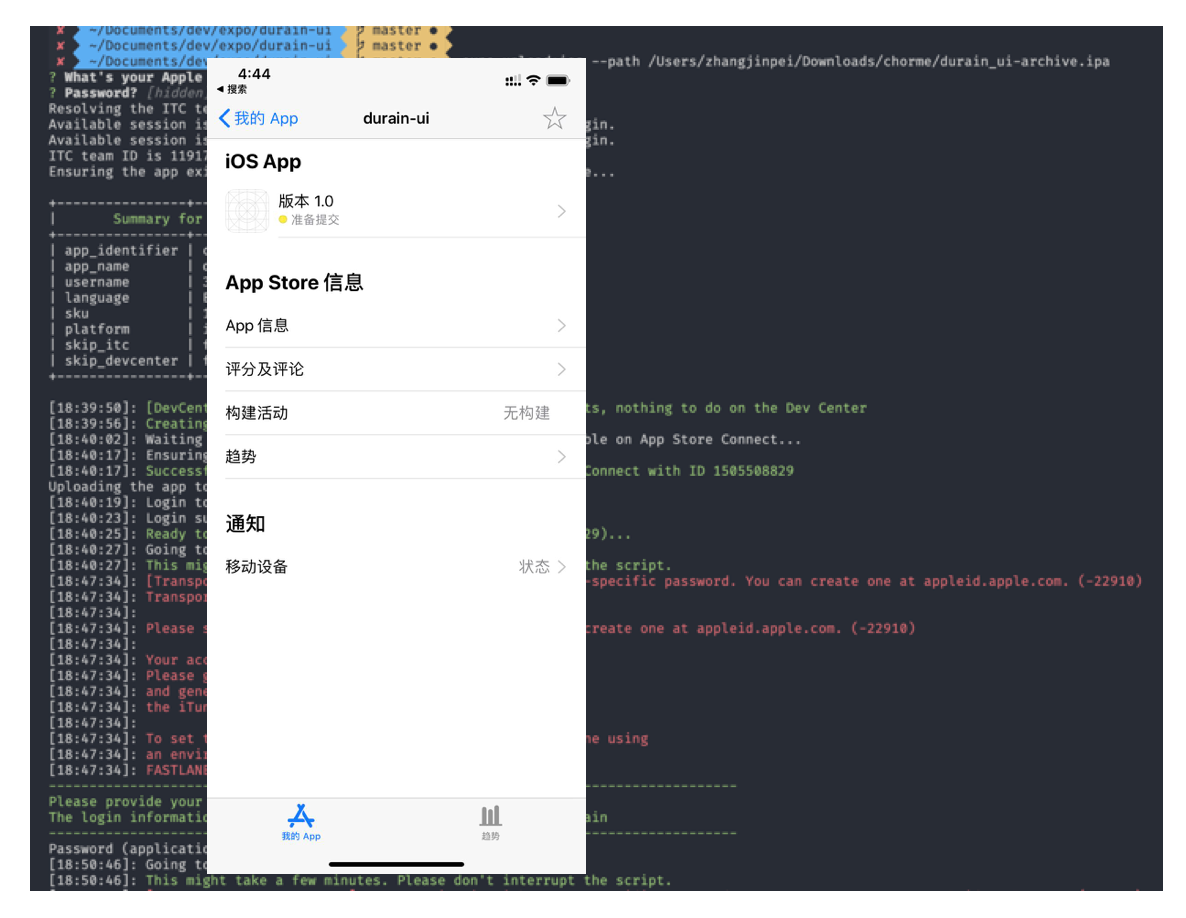Click the Password? prompt line in terminal

tap(127, 93)
